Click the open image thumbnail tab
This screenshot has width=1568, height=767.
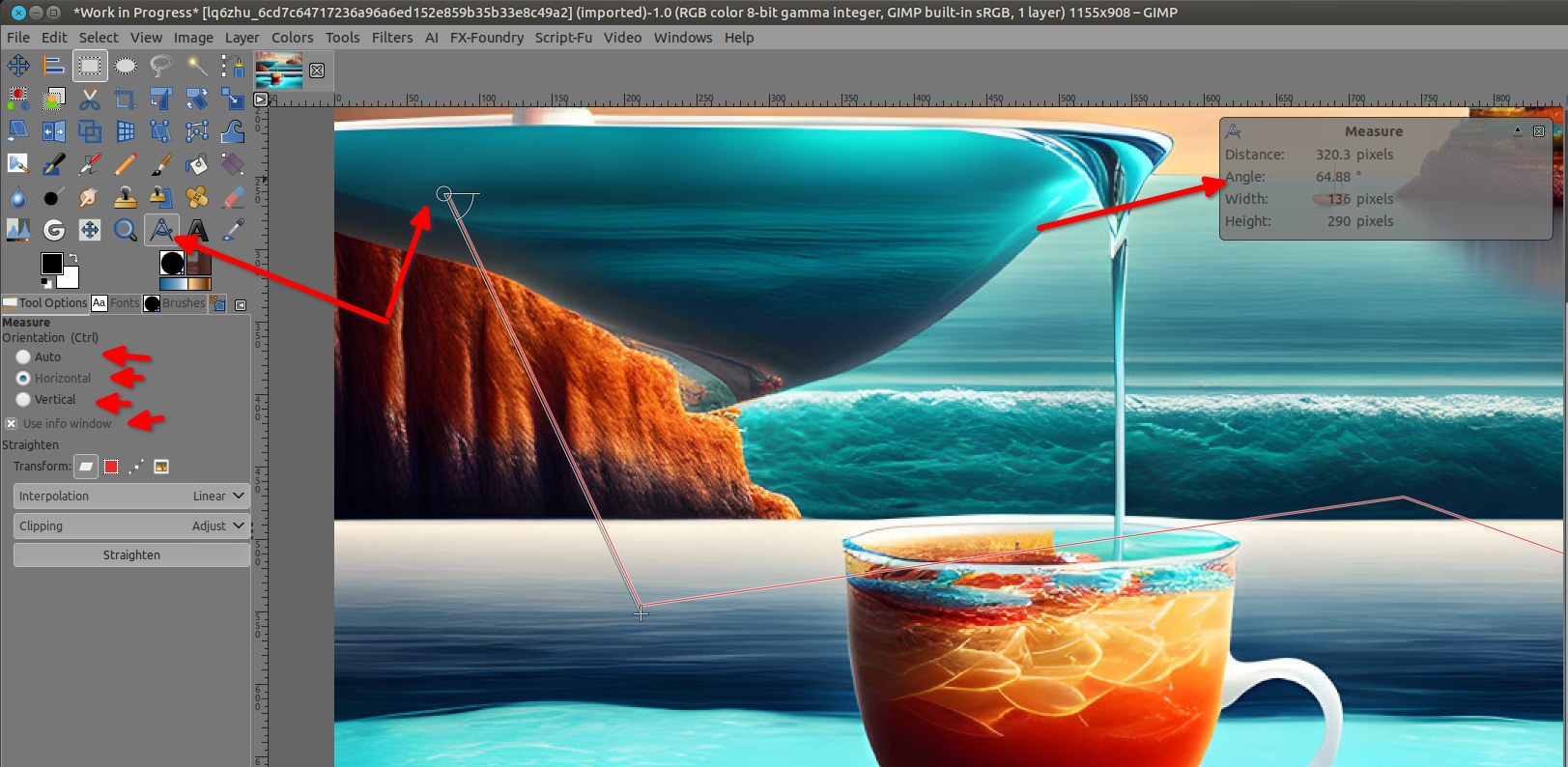pos(278,71)
